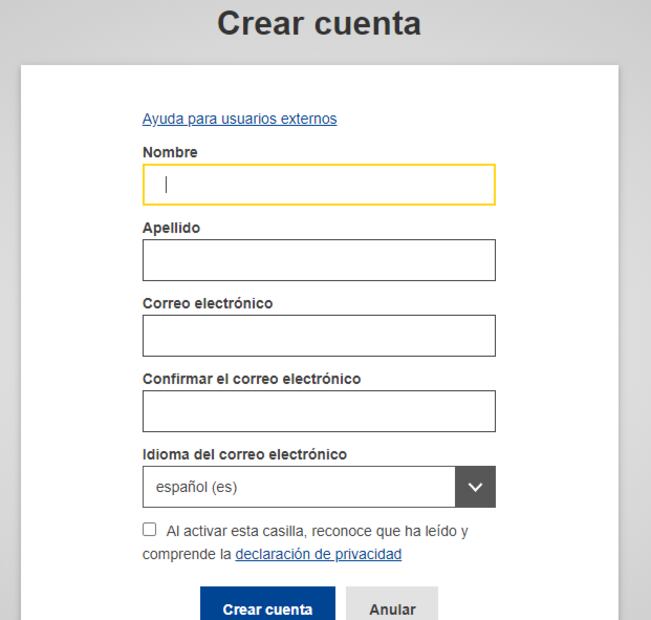Open the Ayuda para usuarios externos link
Image resolution: width=651 pixels, height=620 pixels.
[x=239, y=119]
